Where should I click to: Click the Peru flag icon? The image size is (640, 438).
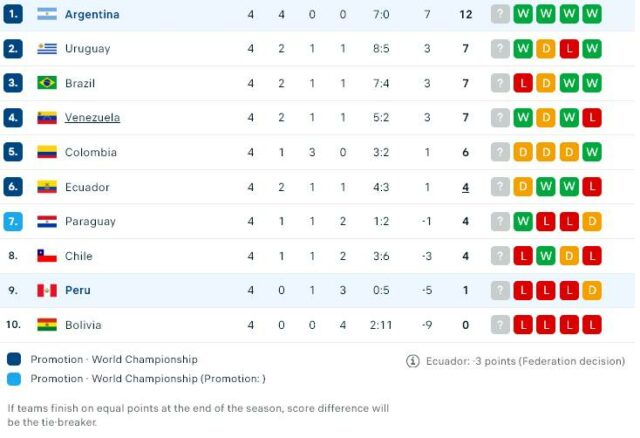pyautogui.click(x=47, y=290)
